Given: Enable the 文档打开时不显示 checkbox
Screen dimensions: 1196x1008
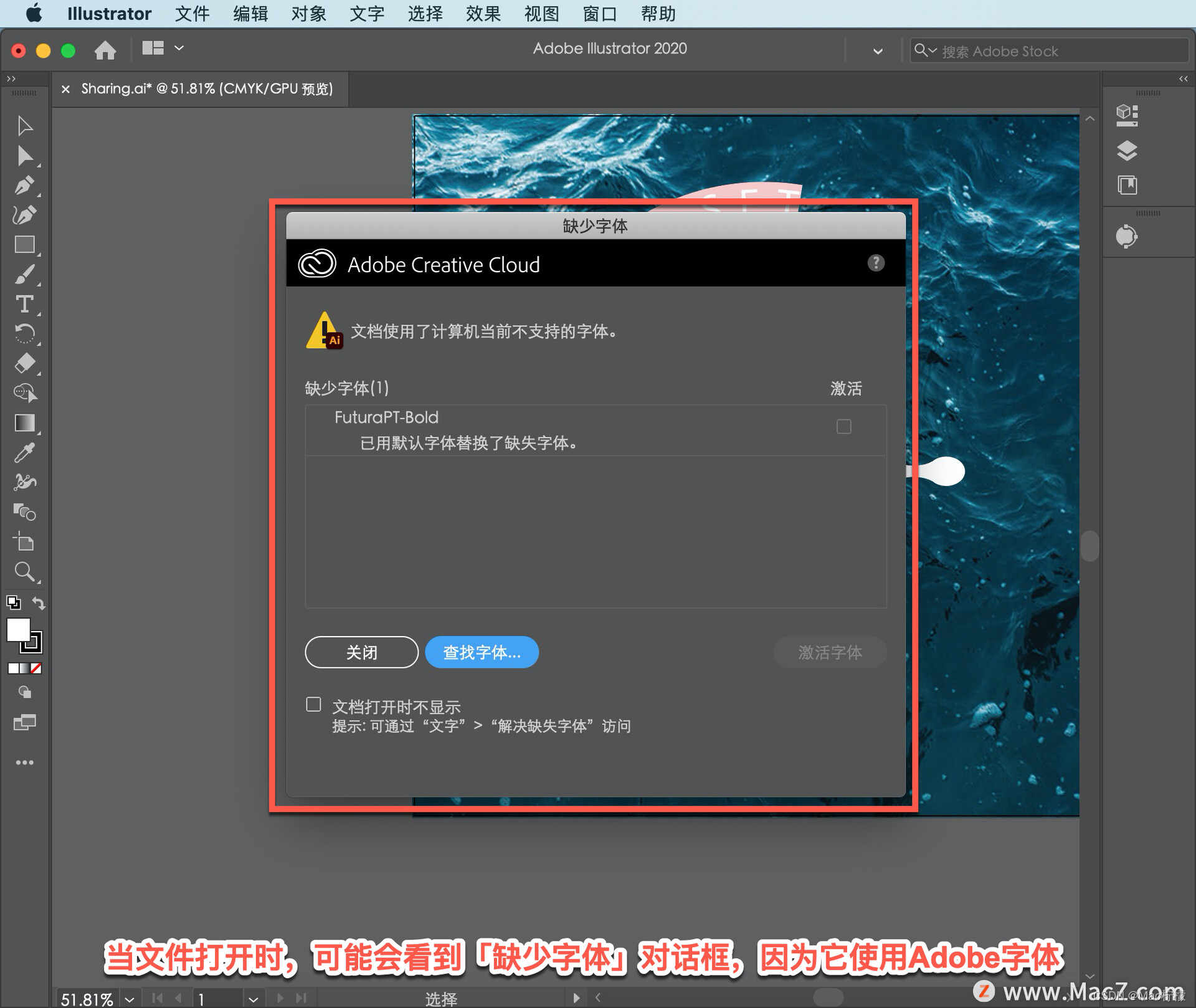Looking at the screenshot, I should (314, 705).
